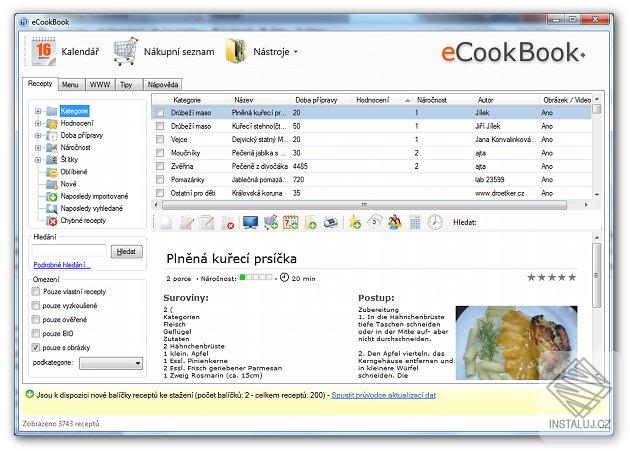
Task: Switch to the Recepty tab
Action: tap(40, 83)
